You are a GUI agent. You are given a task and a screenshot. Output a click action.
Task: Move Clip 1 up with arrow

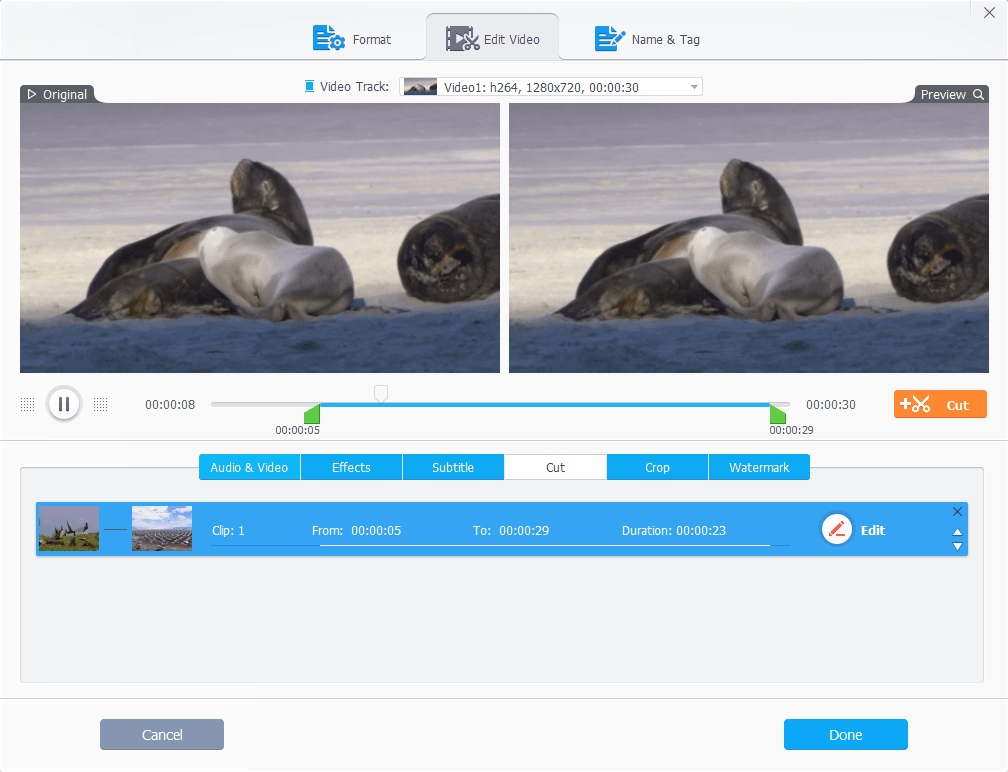957,532
